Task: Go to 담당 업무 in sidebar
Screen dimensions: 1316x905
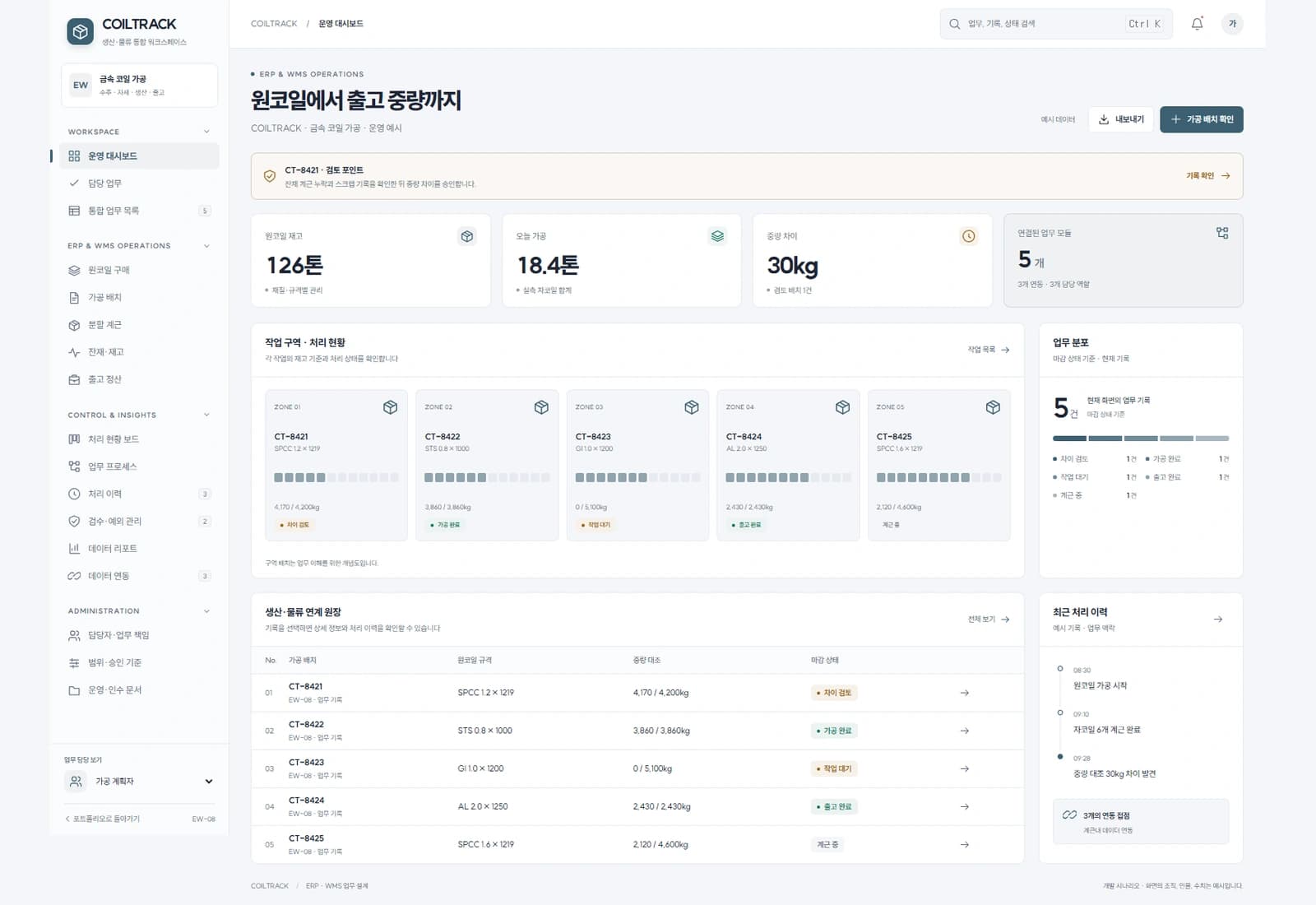Action: [x=139, y=183]
